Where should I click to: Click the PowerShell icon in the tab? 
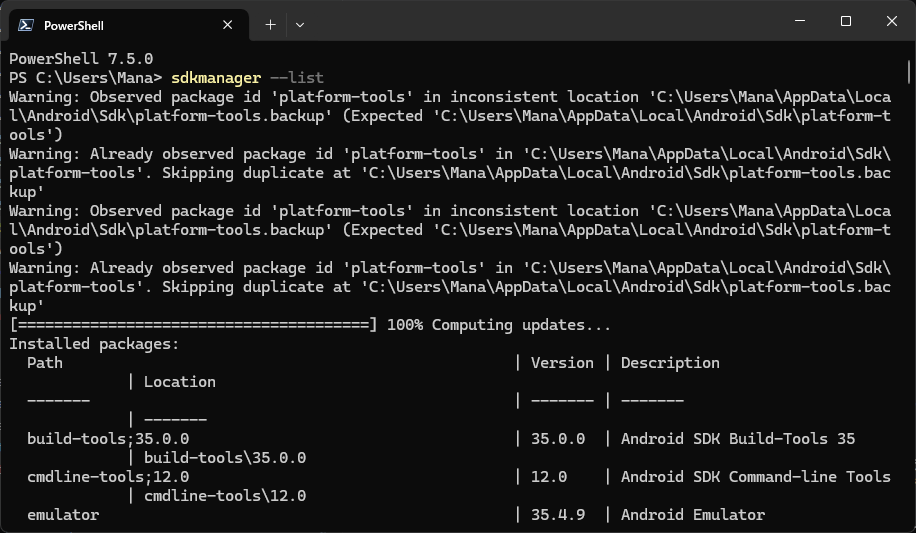tap(25, 25)
